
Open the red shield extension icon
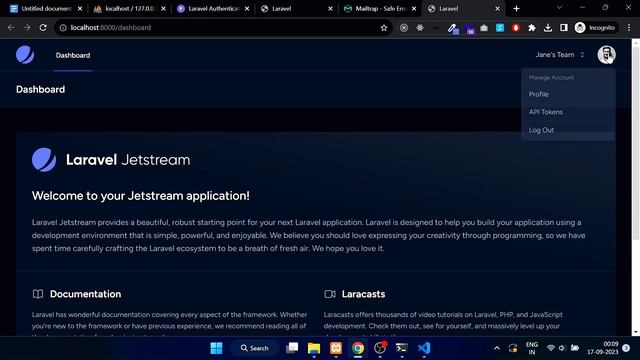click(x=516, y=28)
